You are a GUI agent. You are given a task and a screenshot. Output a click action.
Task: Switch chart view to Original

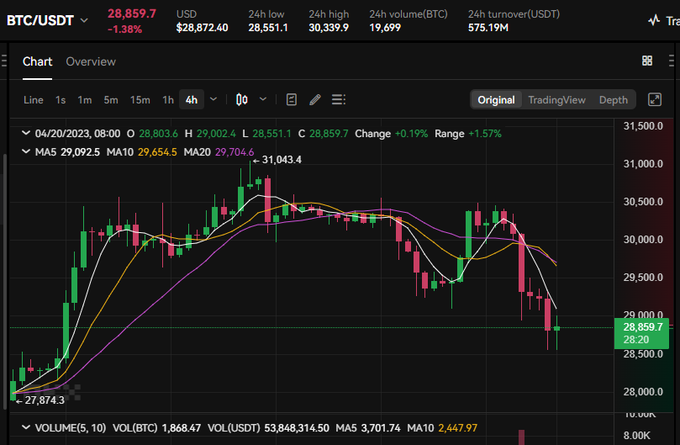(496, 100)
